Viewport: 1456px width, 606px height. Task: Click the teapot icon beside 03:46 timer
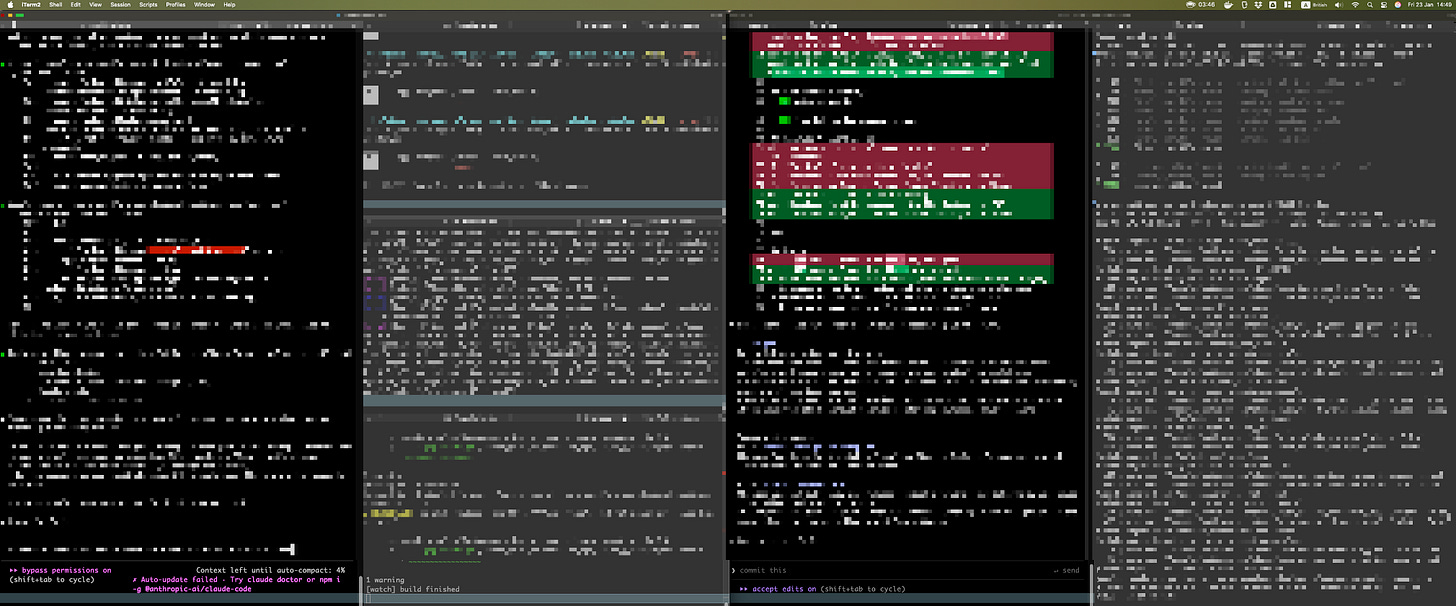(x=1190, y=4)
